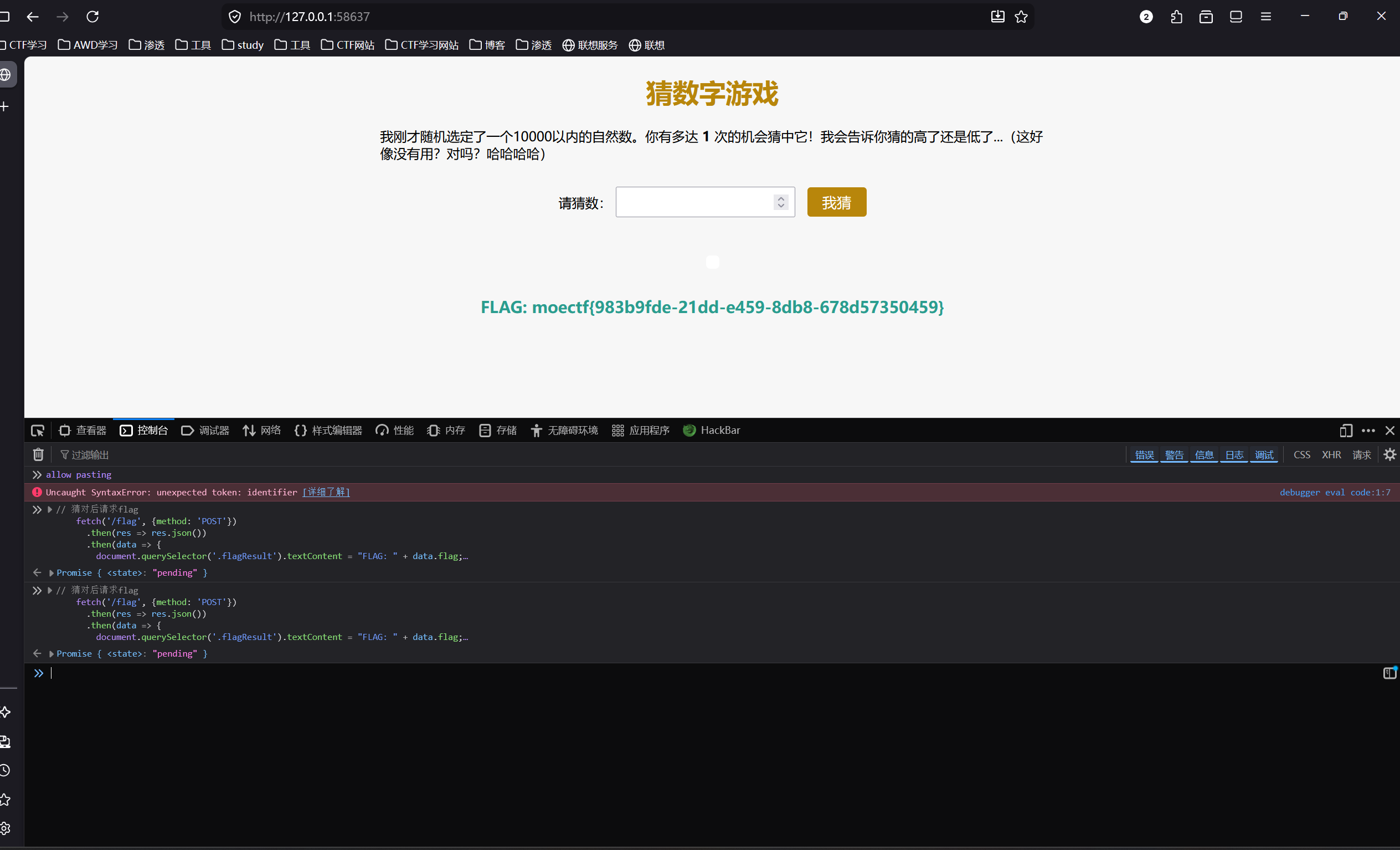Image resolution: width=1400 pixels, height=850 pixels.
Task: Open the extensions puzzle icon
Action: tap(1177, 17)
